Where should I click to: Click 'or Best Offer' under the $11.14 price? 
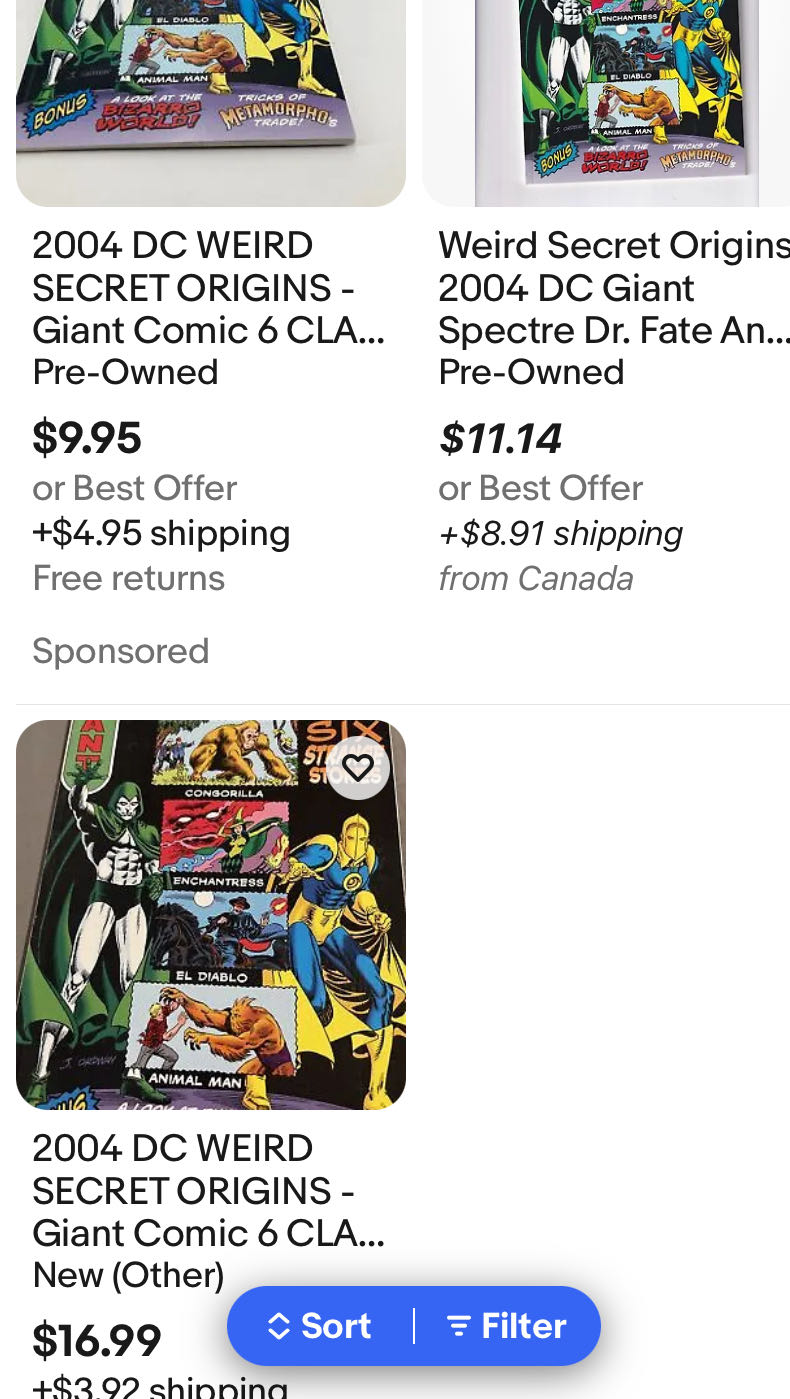[540, 488]
